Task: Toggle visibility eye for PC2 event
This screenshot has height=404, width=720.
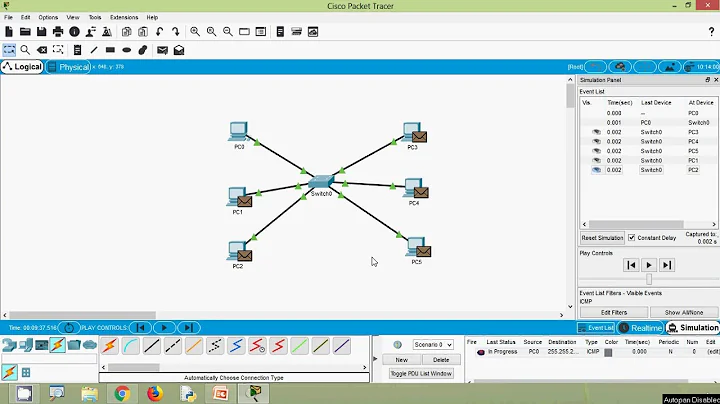Action: [596, 170]
